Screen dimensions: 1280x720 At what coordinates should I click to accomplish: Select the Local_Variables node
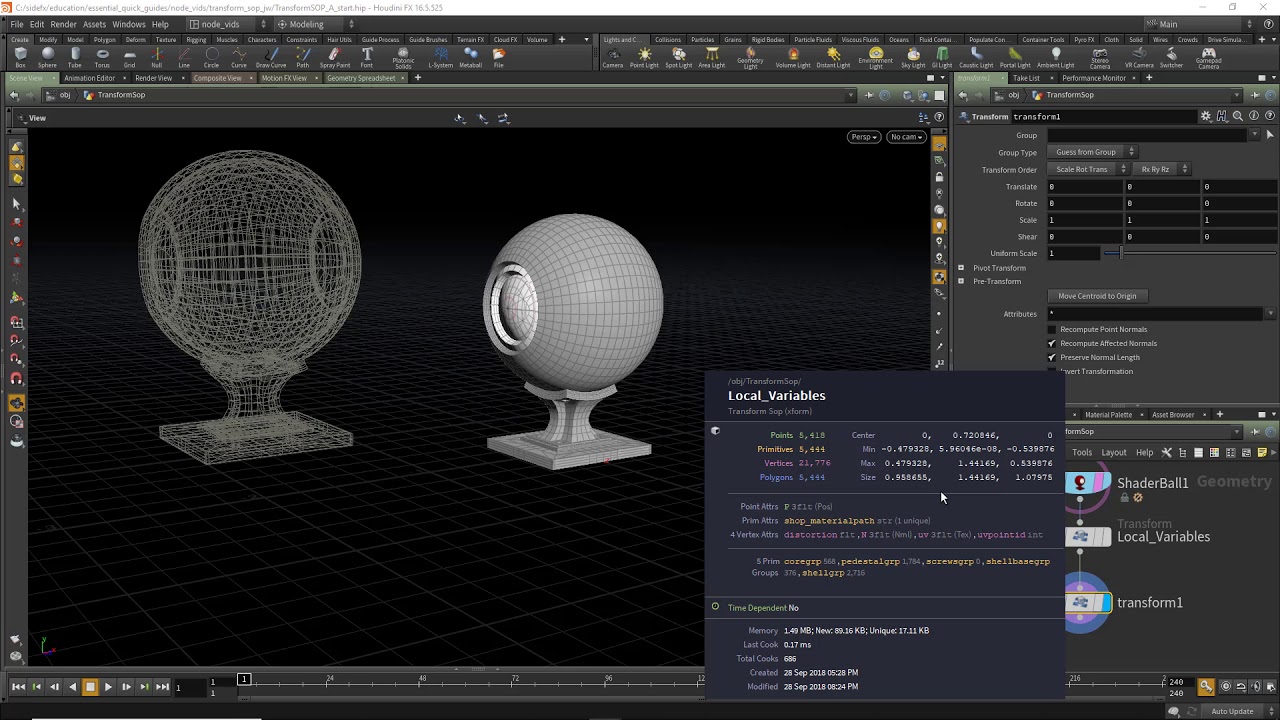click(1088, 536)
